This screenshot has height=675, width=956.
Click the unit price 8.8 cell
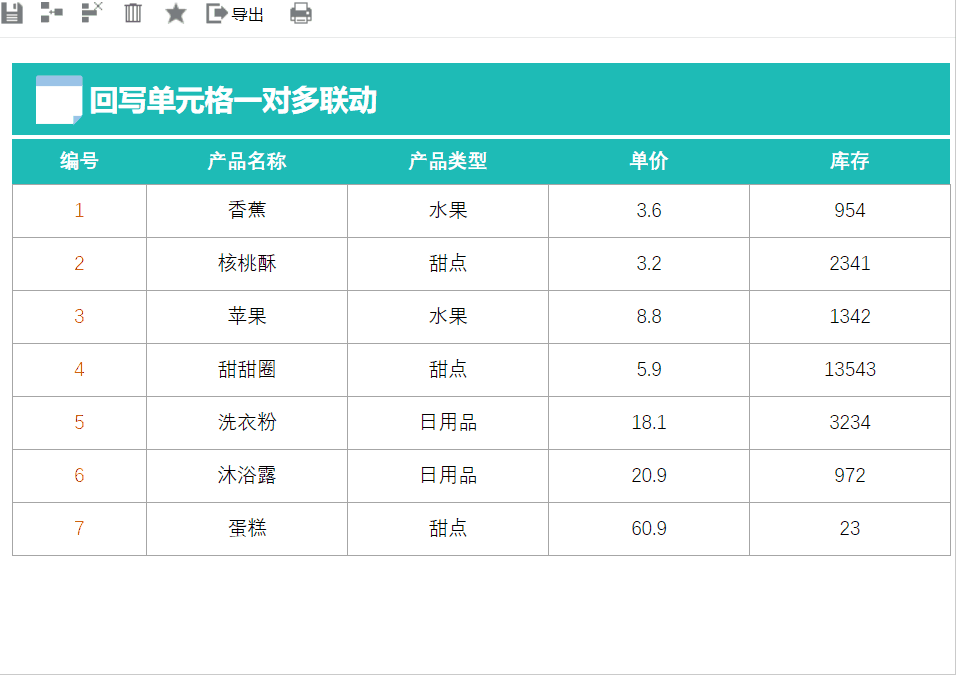point(649,317)
